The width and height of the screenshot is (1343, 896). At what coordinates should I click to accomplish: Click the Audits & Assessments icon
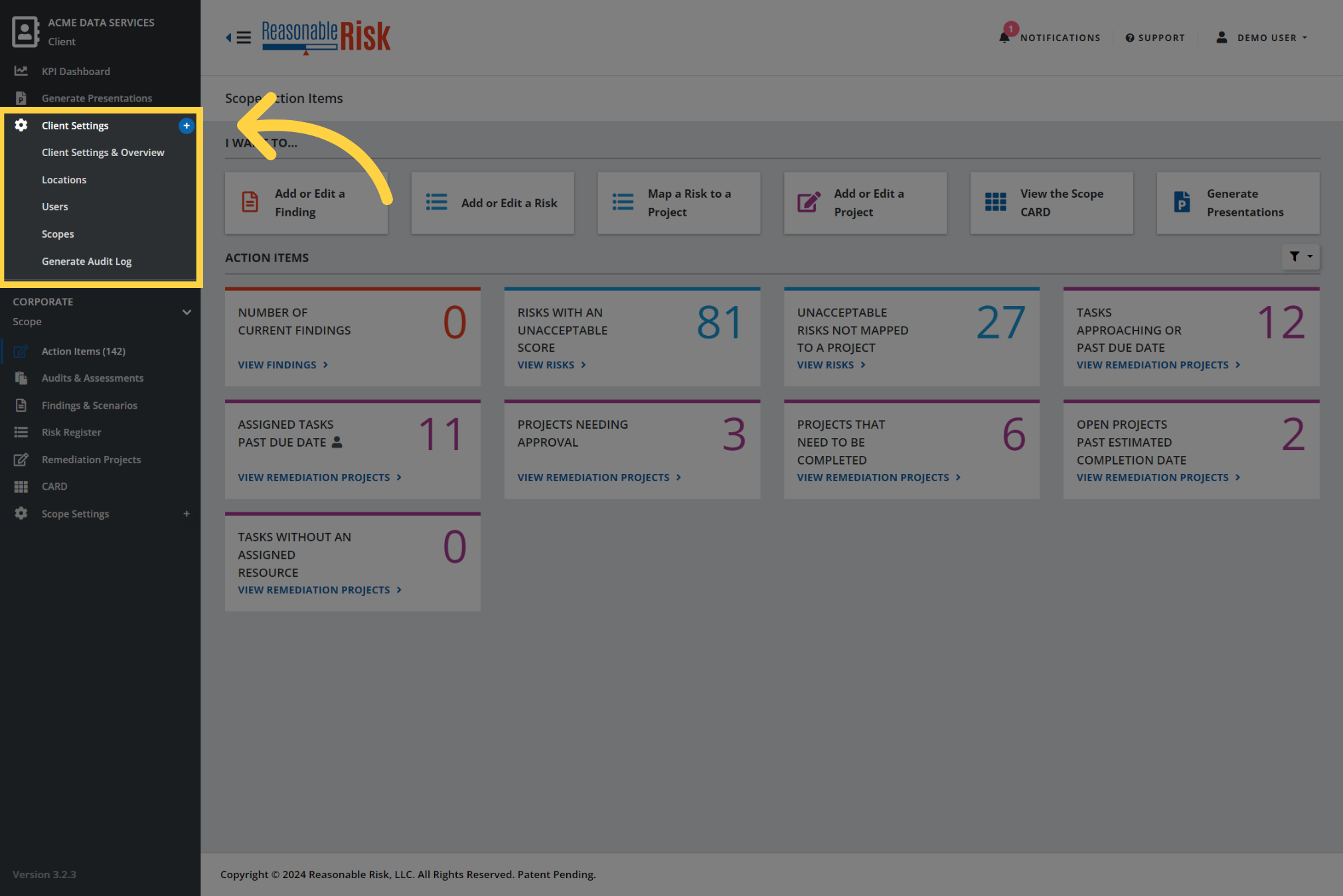[21, 378]
